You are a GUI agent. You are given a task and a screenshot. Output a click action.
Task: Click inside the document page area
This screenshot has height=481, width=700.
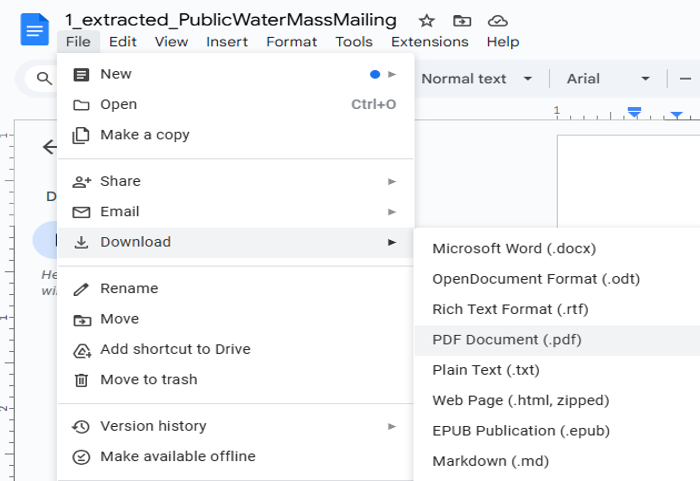click(x=629, y=181)
